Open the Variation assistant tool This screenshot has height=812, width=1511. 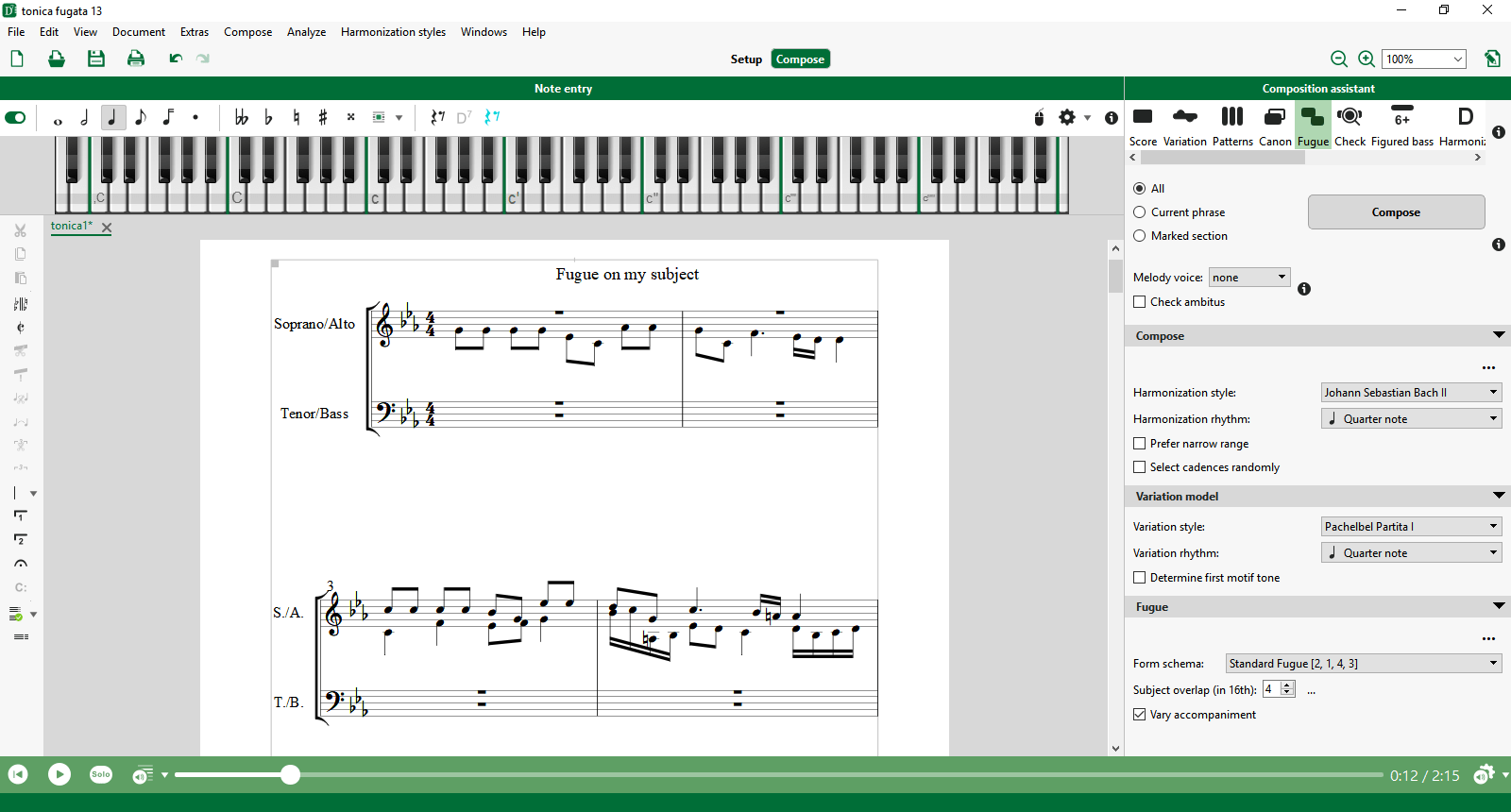[1185, 126]
